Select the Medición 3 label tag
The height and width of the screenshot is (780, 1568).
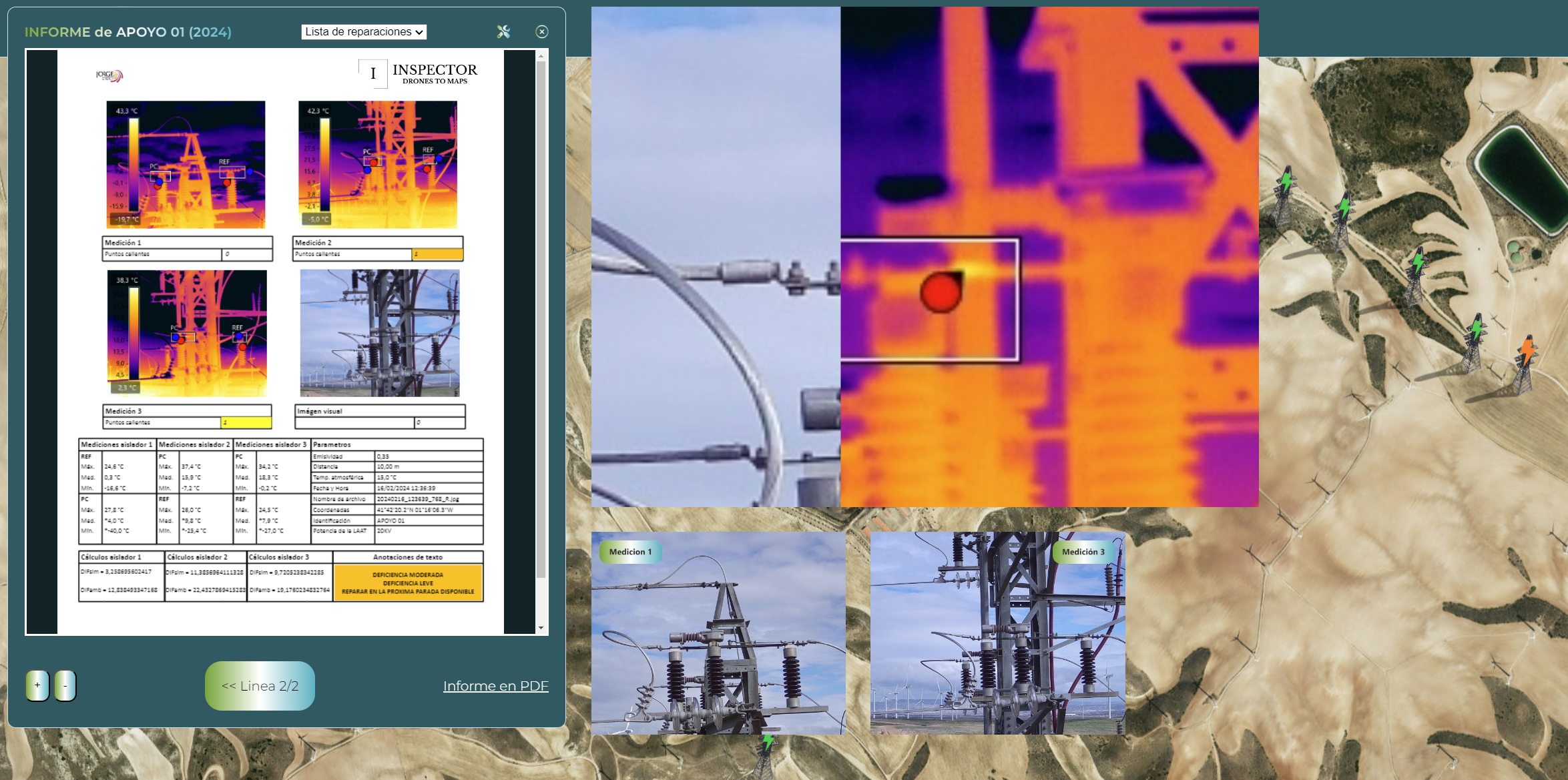click(x=1083, y=552)
